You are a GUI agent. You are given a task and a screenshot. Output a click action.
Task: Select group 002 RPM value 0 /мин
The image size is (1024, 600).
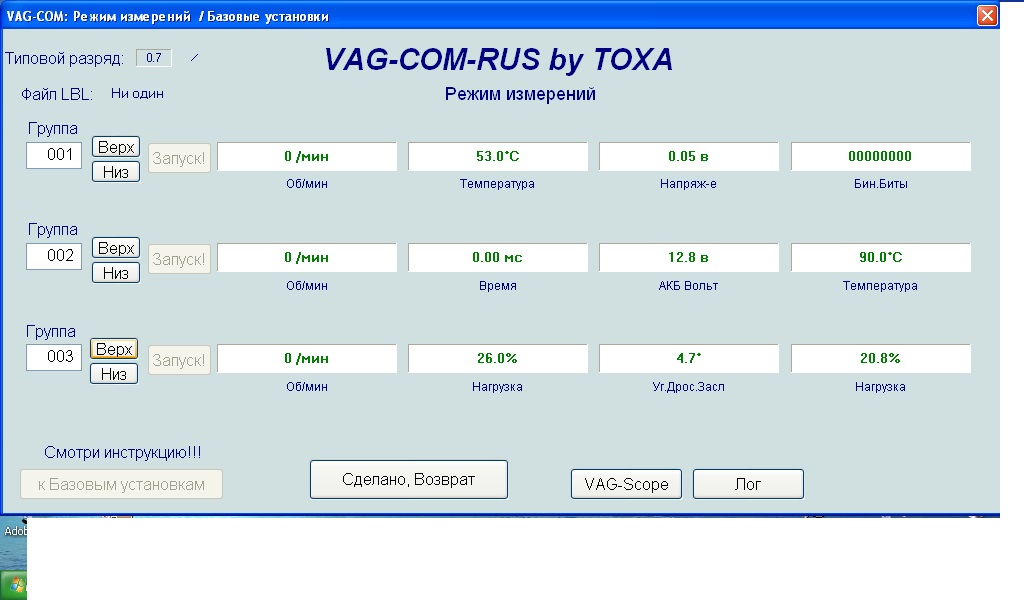click(x=306, y=257)
